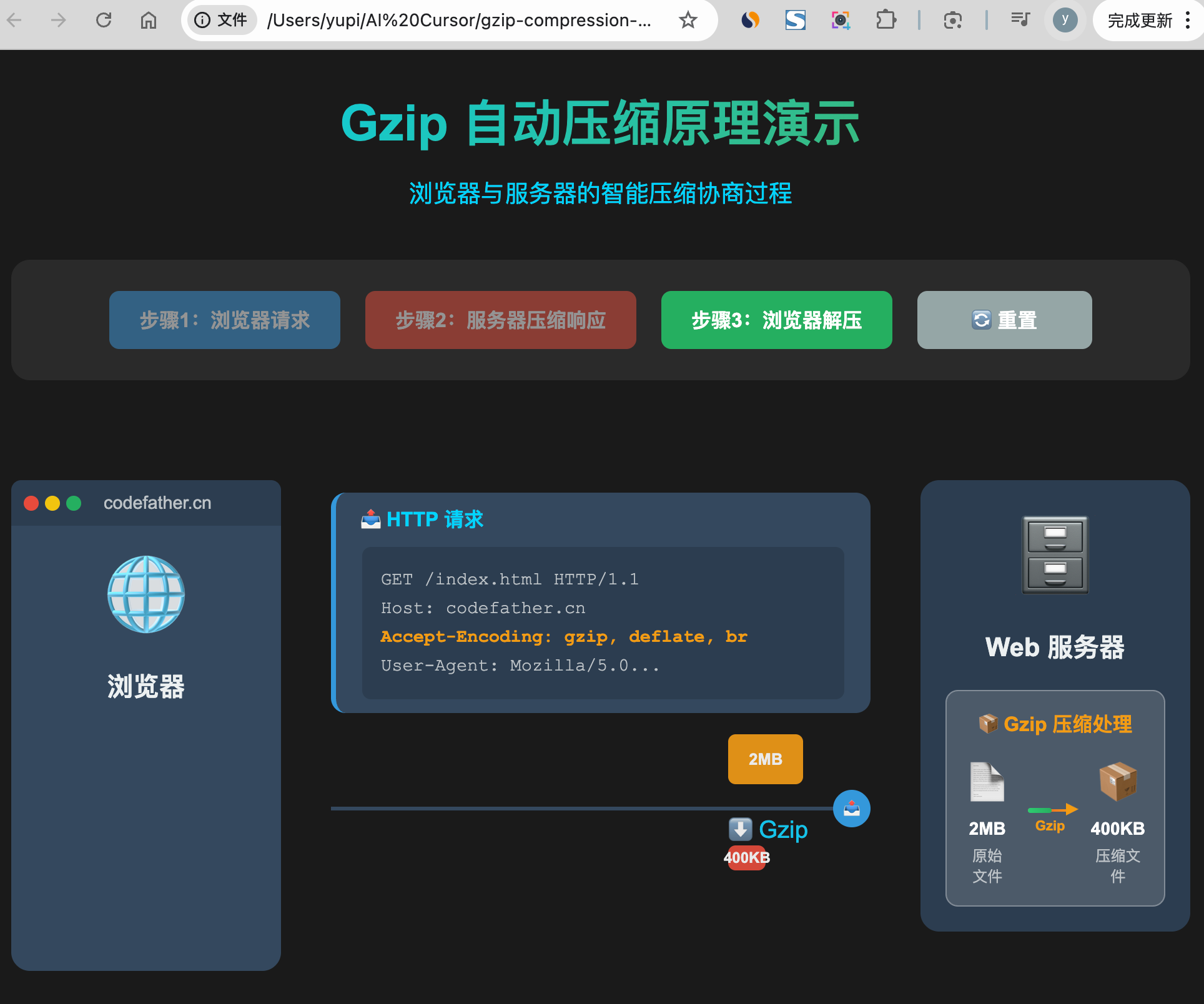Bookmark page with the star icon
Viewport: 1204px width, 1004px height.
[688, 20]
